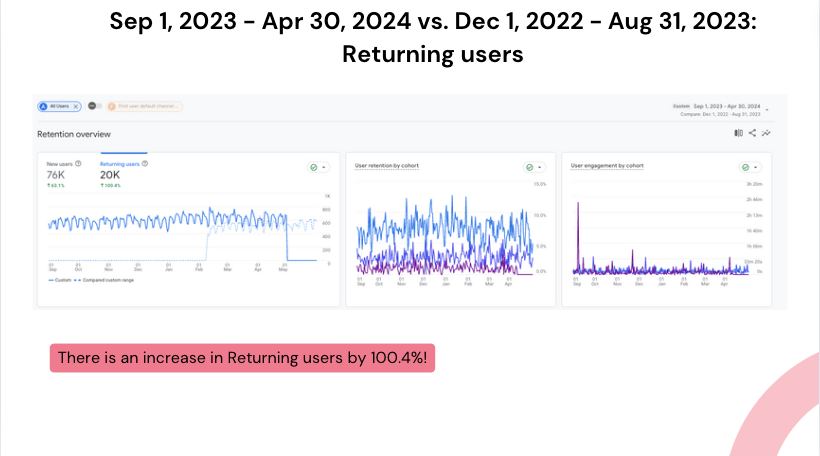820x456 pixels.
Task: Open dropdown arrow on the users chart card
Action: pyautogui.click(x=324, y=167)
